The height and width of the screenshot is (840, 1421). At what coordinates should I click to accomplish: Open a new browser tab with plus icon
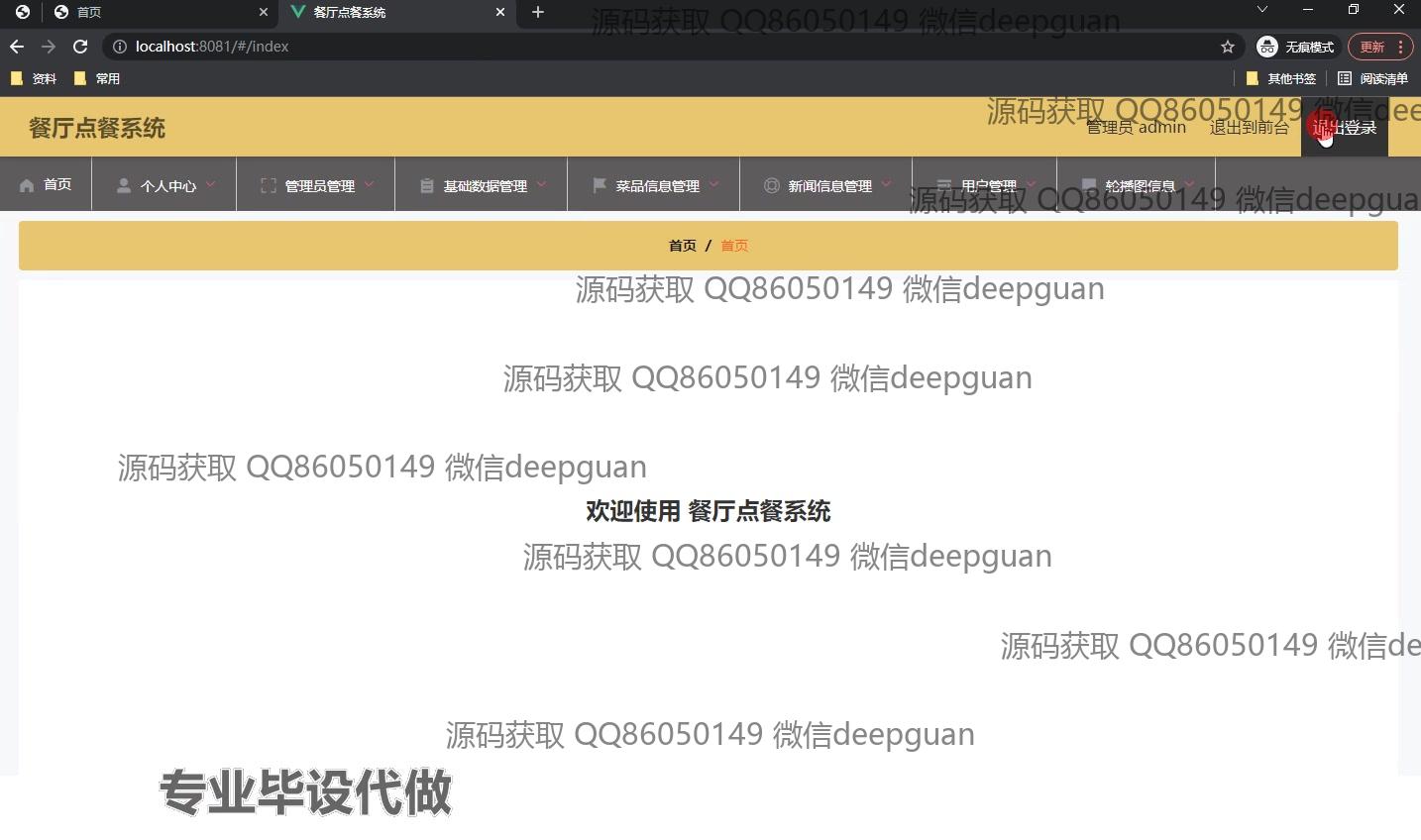coord(538,12)
